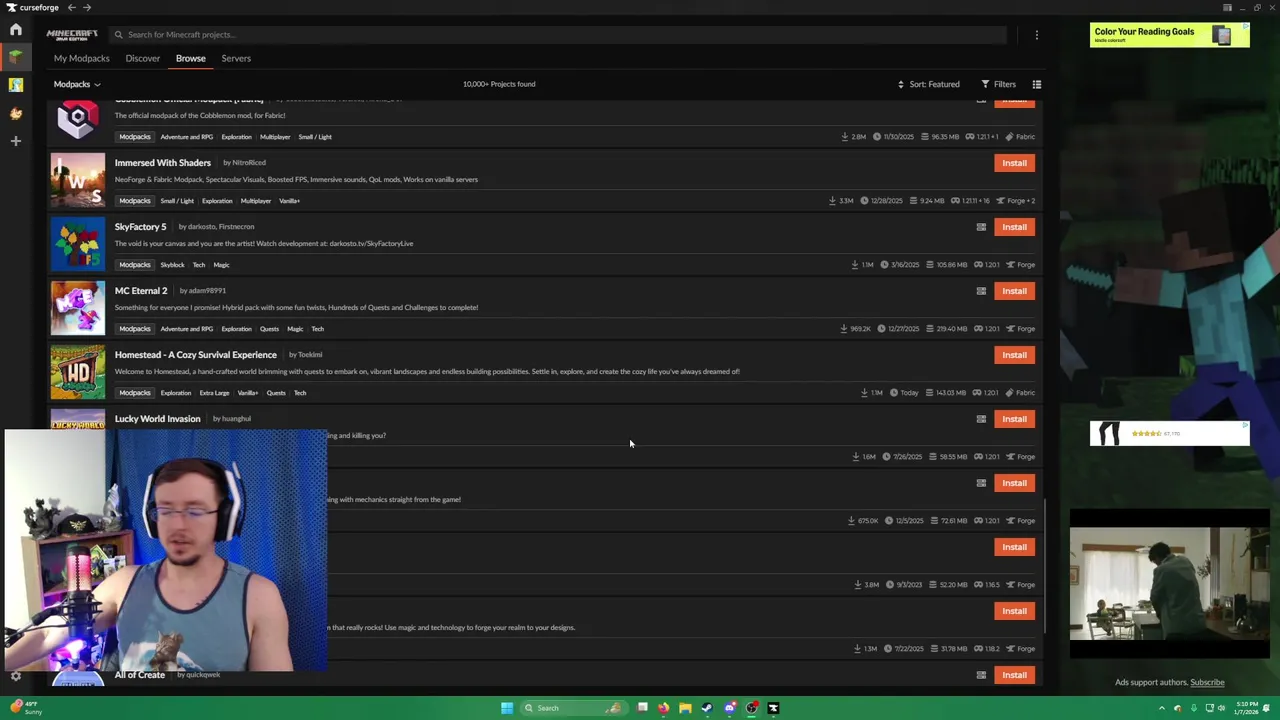Add a new game with the plus icon
Viewport: 1280px width, 720px height.
coord(16,141)
